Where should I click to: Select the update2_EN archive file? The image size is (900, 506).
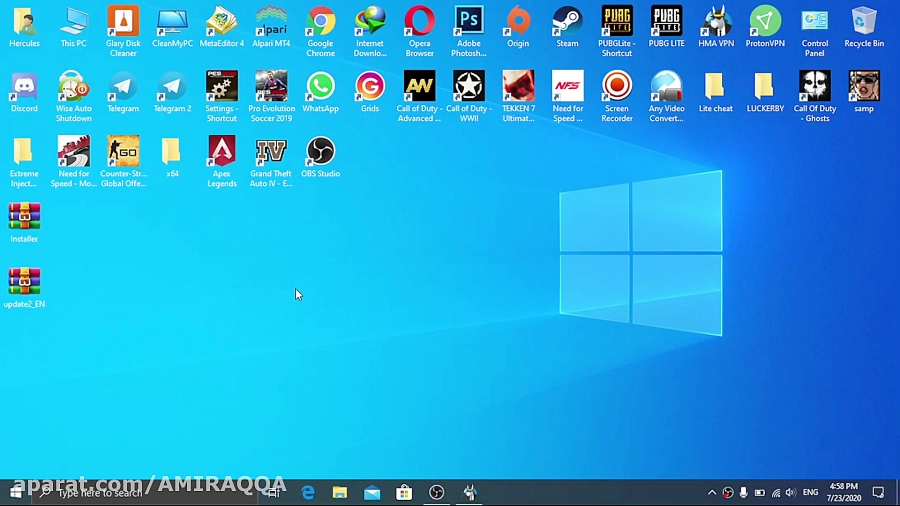(x=24, y=288)
